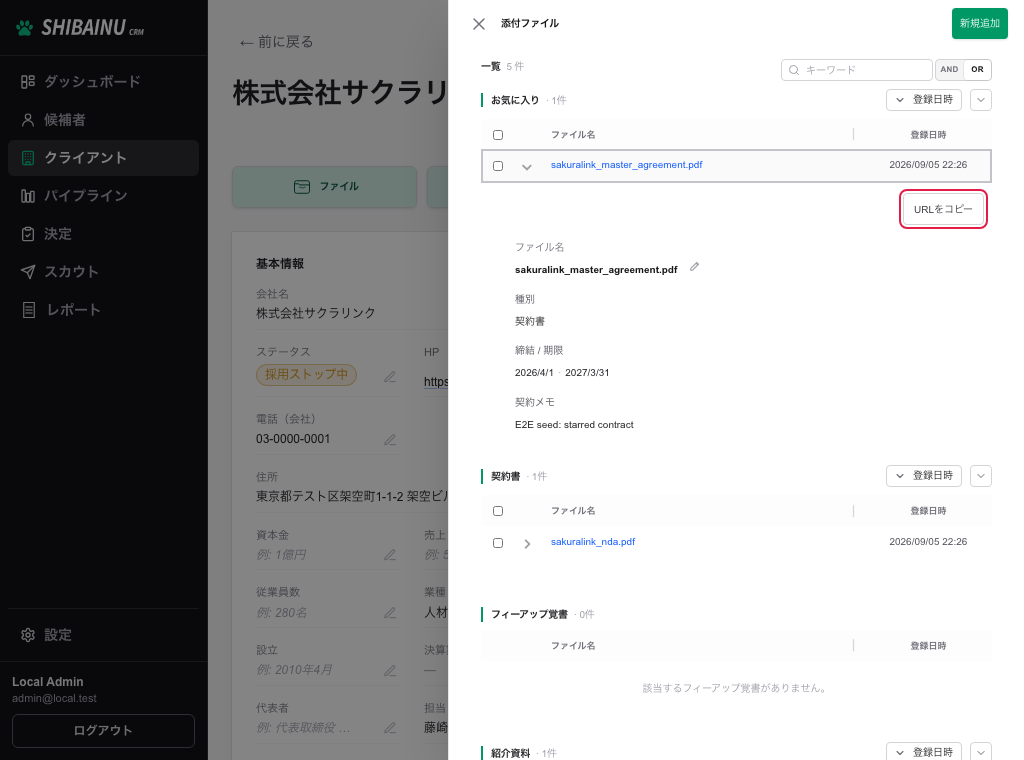Switch keyword mode to OR
This screenshot has height=760, width=1024.
tap(977, 70)
